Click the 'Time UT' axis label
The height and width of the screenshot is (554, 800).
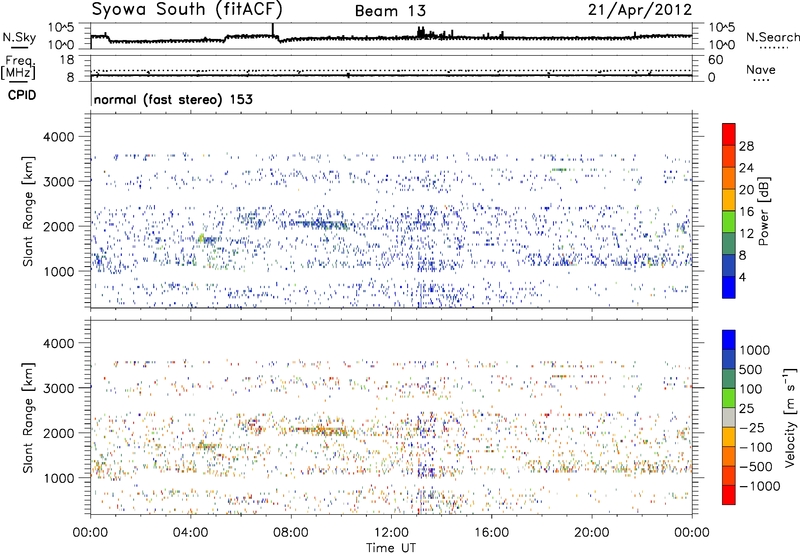[x=391, y=547]
